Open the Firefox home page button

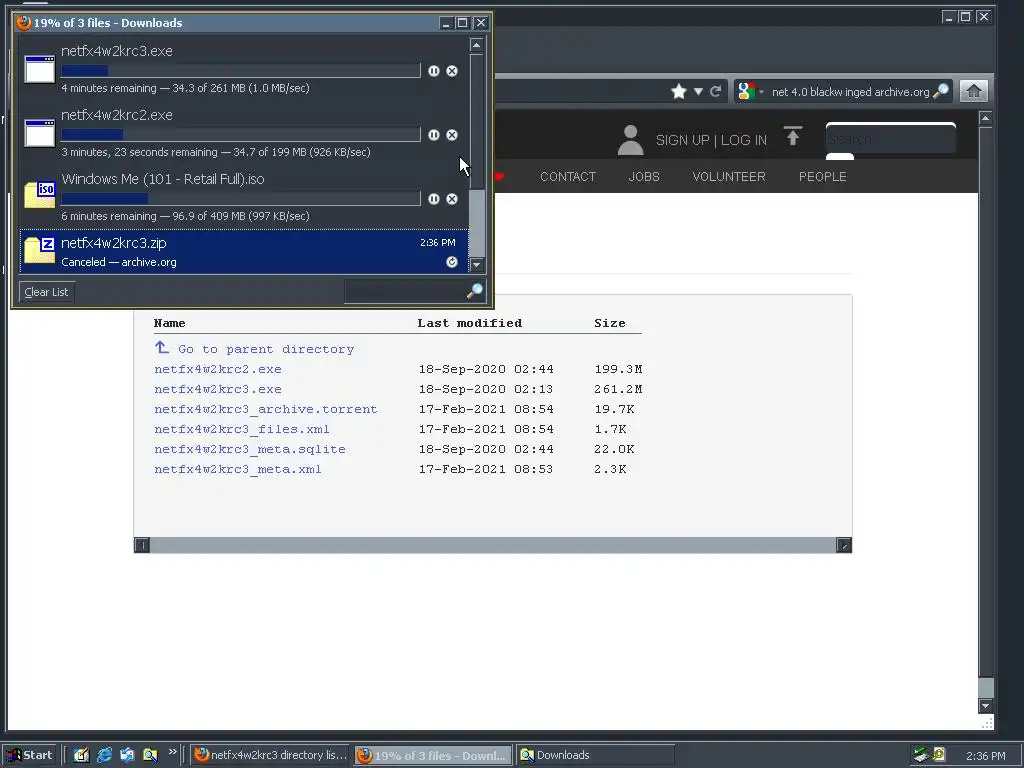974,91
